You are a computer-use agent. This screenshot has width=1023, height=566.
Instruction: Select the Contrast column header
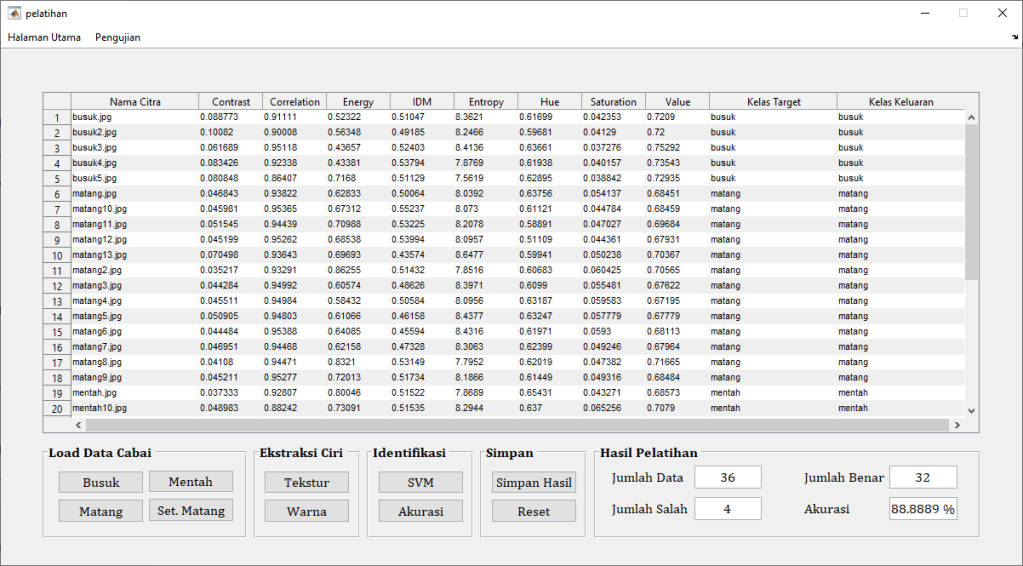pyautogui.click(x=231, y=102)
